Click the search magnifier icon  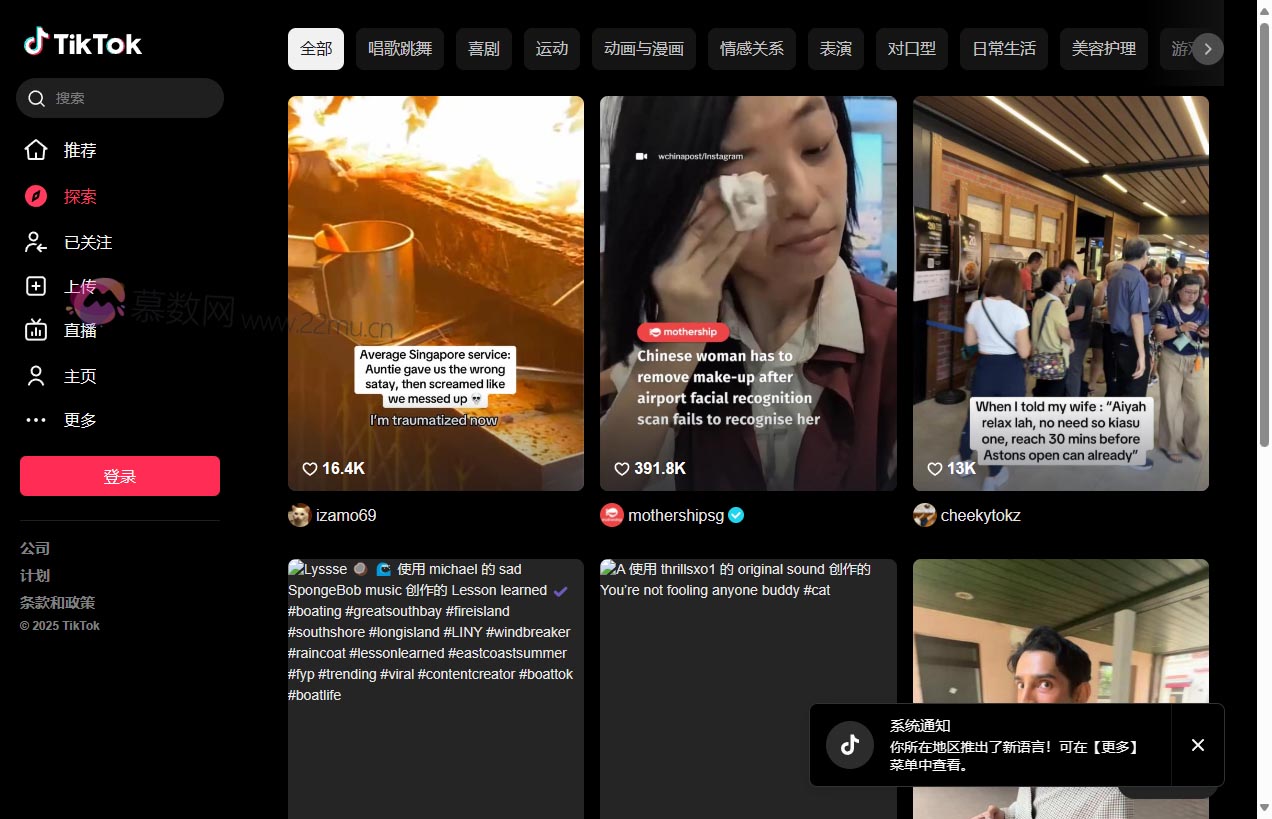(x=37, y=98)
